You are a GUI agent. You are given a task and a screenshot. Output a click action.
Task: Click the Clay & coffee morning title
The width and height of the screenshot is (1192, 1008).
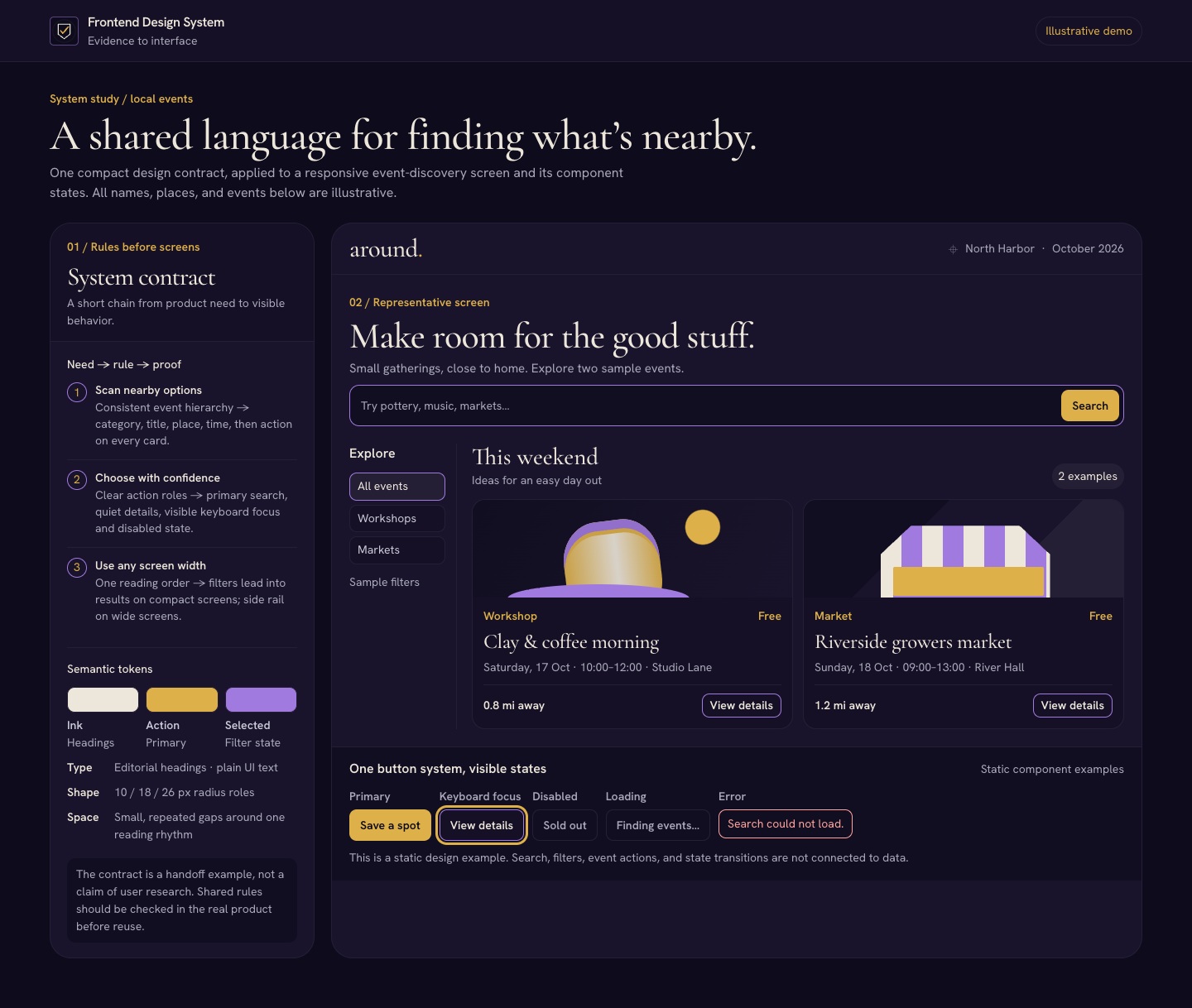pos(571,642)
